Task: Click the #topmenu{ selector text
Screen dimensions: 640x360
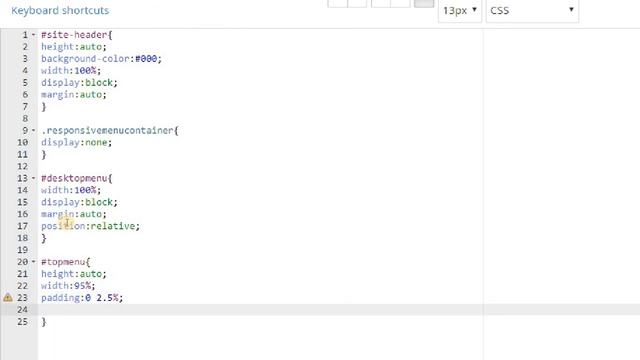Action: pyautogui.click(x=65, y=262)
